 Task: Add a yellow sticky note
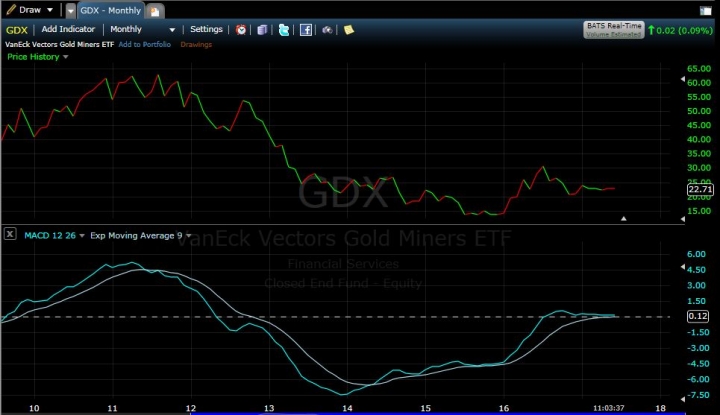coord(349,30)
